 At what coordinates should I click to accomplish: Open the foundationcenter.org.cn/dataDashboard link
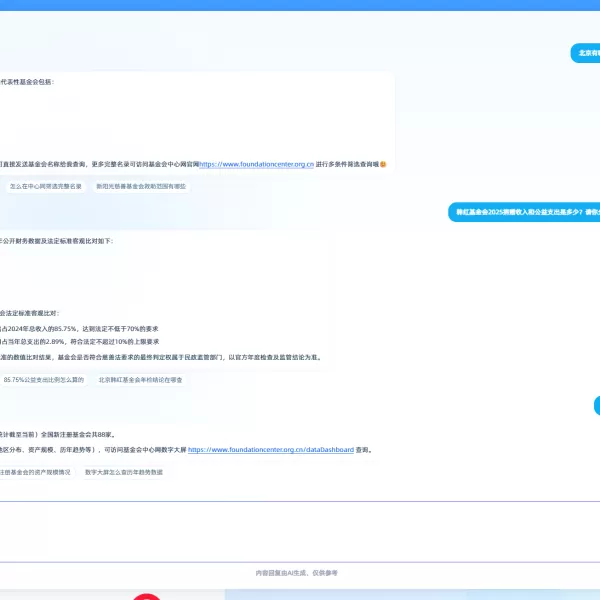pyautogui.click(x=271, y=450)
